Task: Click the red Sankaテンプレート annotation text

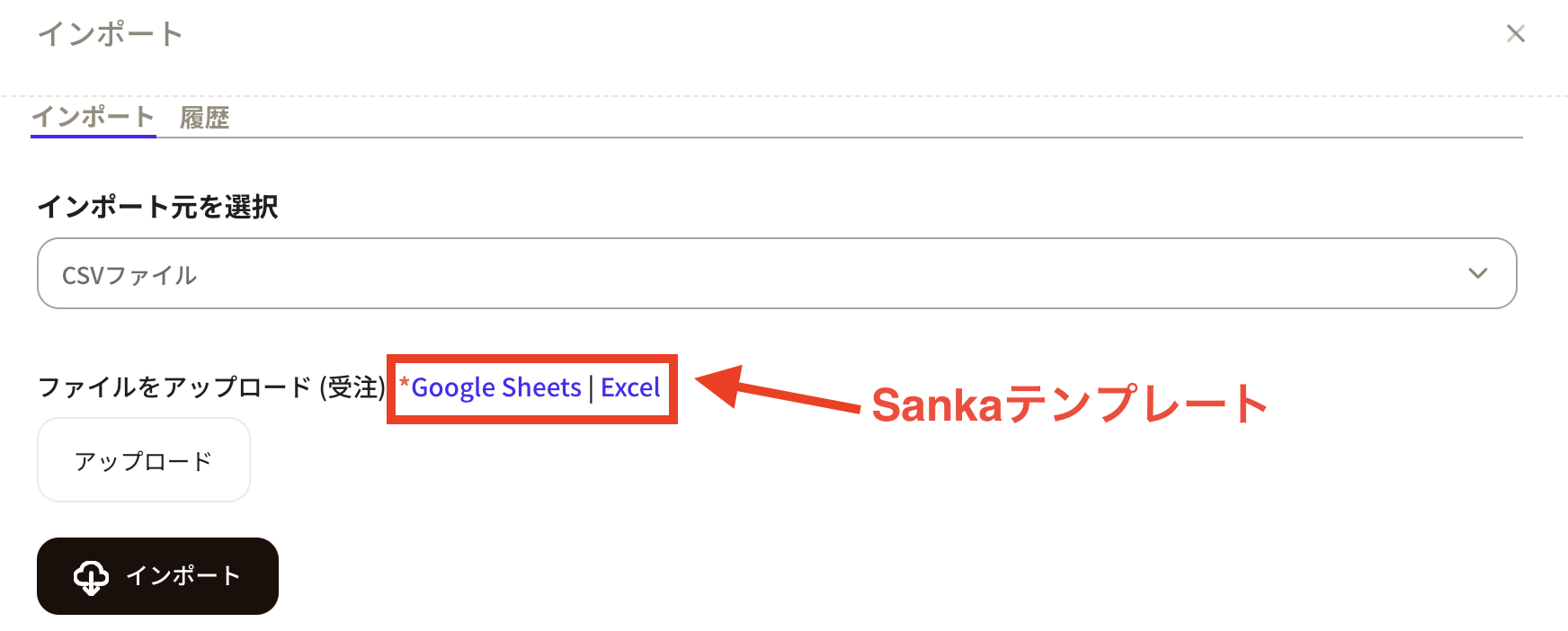Action: [1069, 404]
